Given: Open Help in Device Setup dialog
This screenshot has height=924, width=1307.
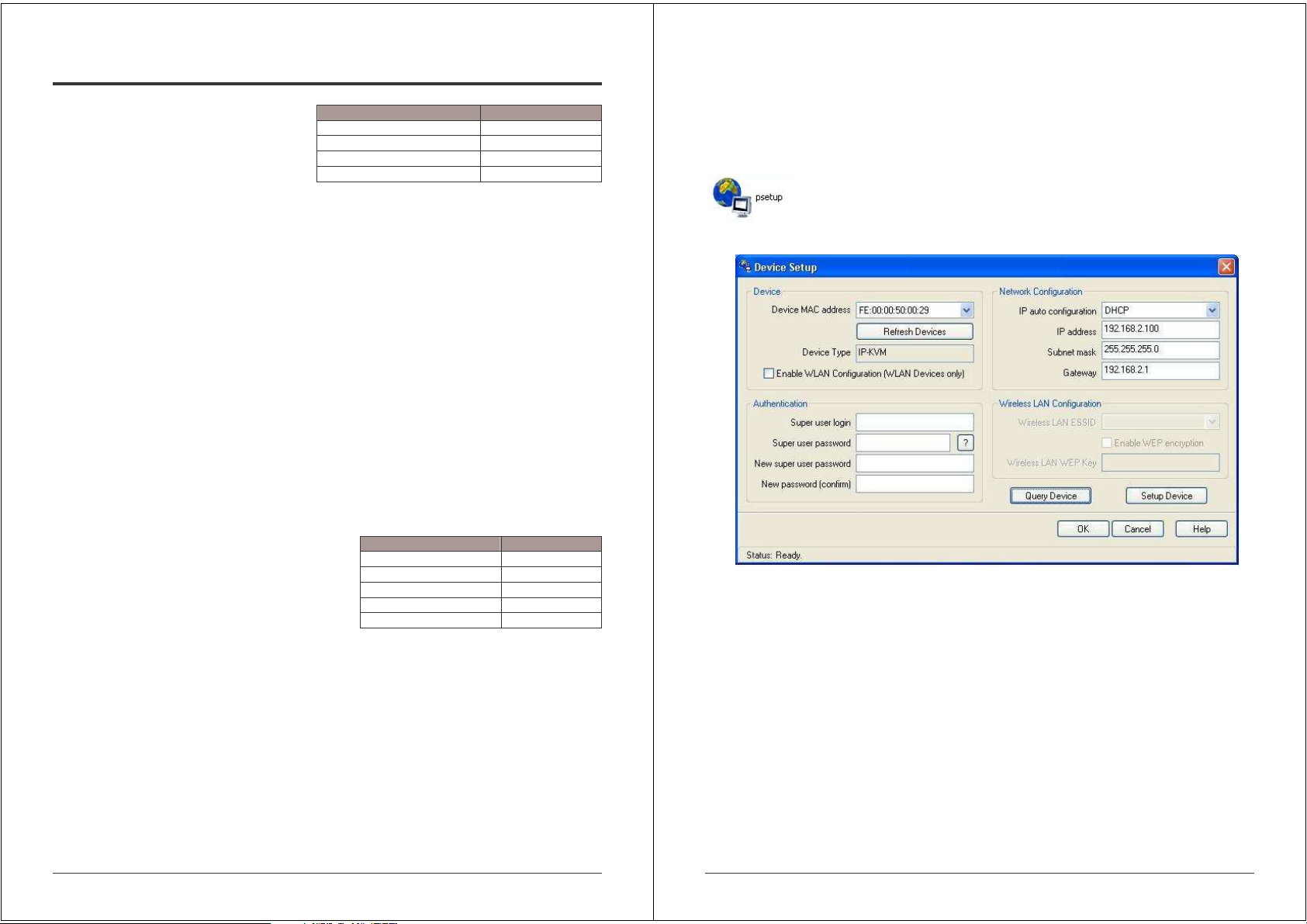Looking at the screenshot, I should tap(1202, 529).
